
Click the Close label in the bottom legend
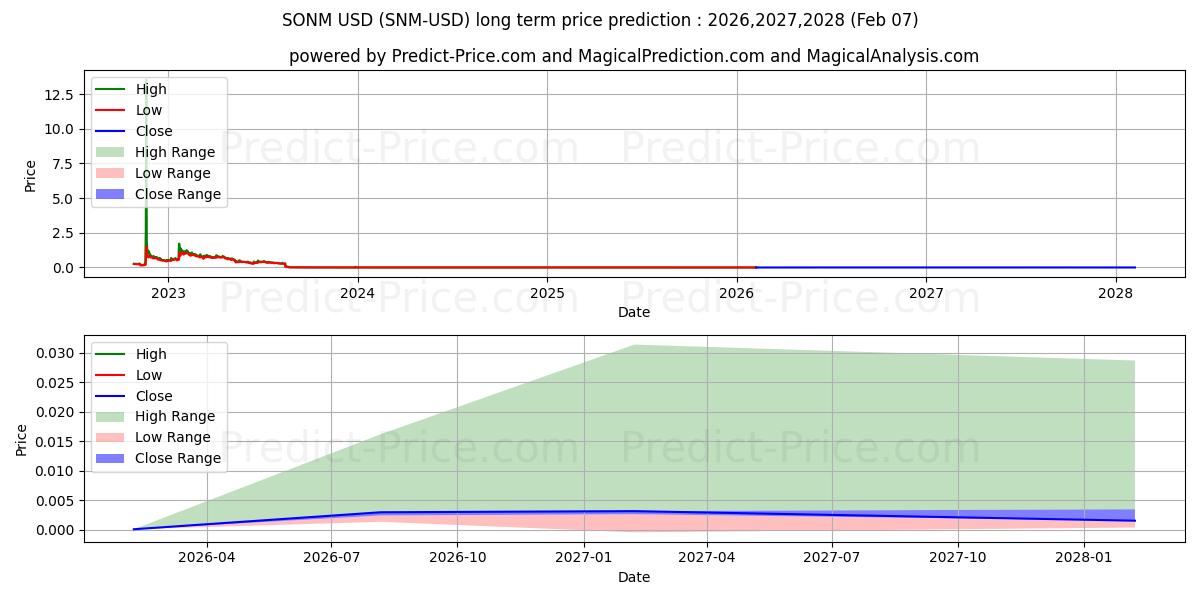(x=154, y=396)
